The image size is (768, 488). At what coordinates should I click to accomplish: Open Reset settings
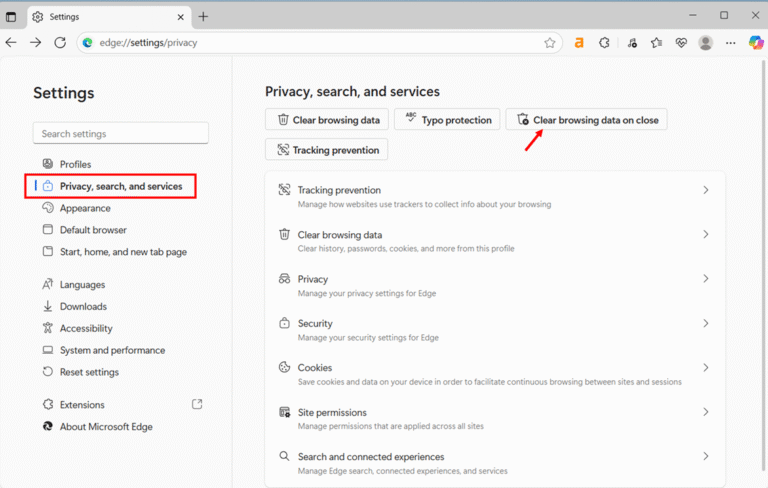pos(89,372)
